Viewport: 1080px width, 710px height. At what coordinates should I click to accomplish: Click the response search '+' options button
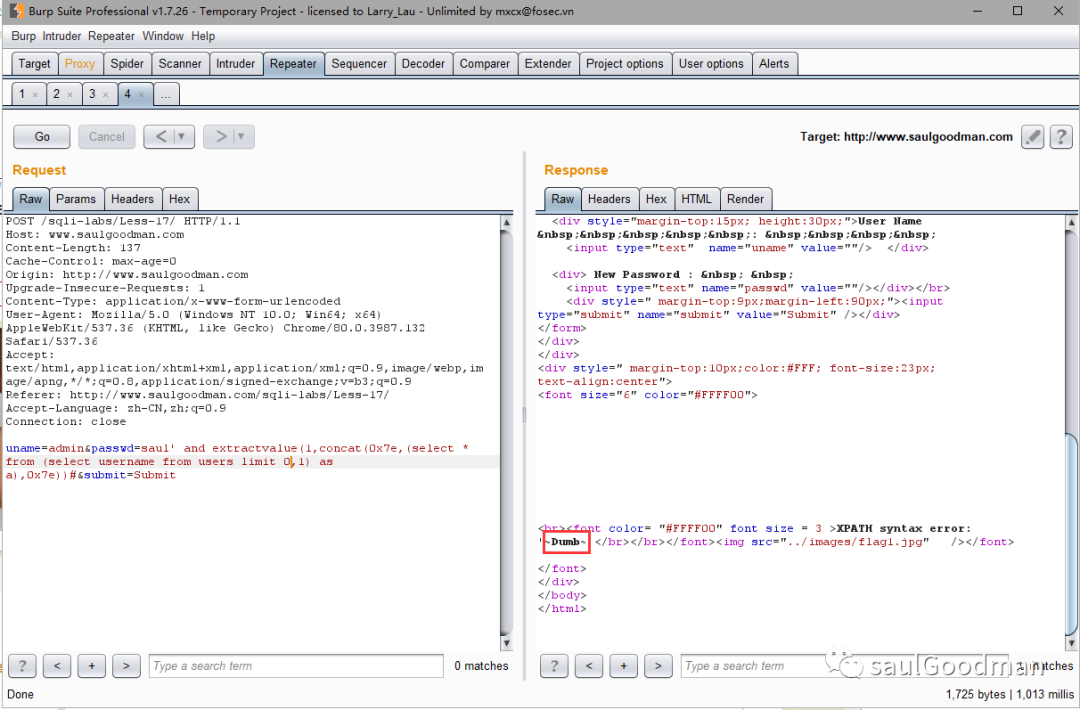coord(624,666)
